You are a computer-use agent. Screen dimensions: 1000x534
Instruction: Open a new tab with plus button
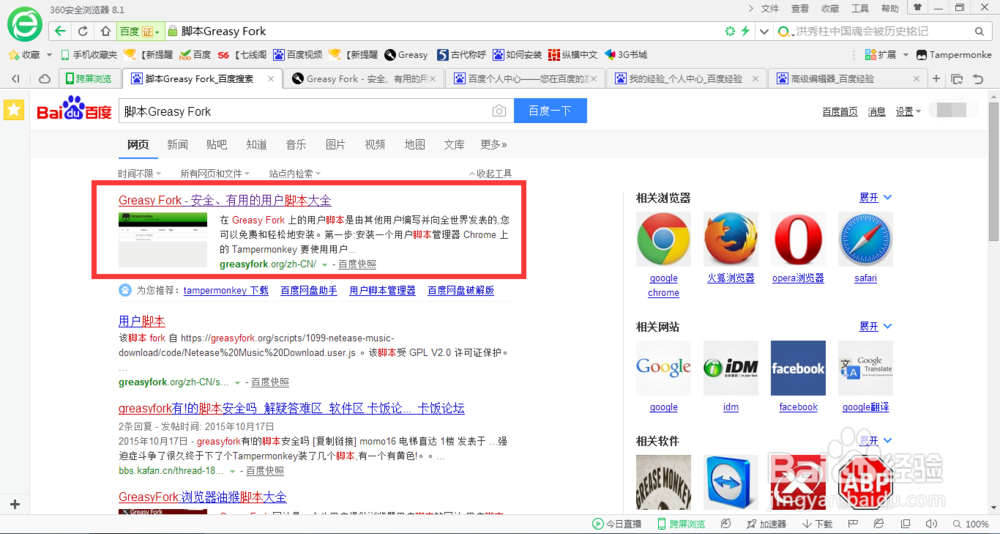pyautogui.click(x=936, y=78)
